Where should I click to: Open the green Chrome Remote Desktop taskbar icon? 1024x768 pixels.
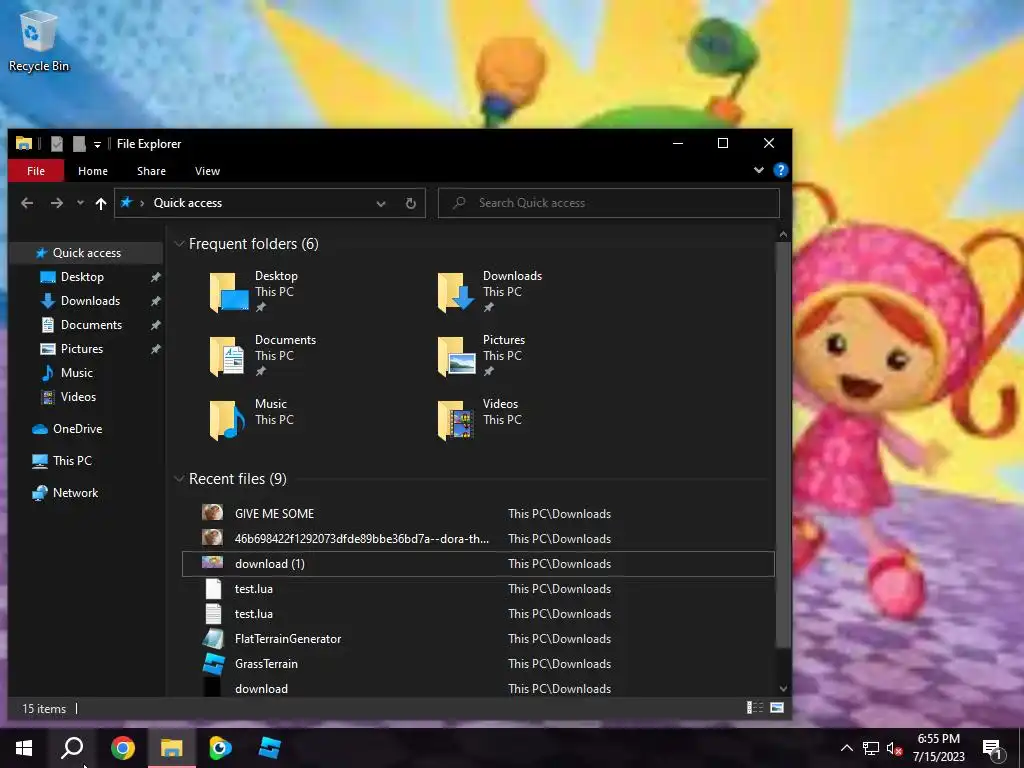click(220, 748)
